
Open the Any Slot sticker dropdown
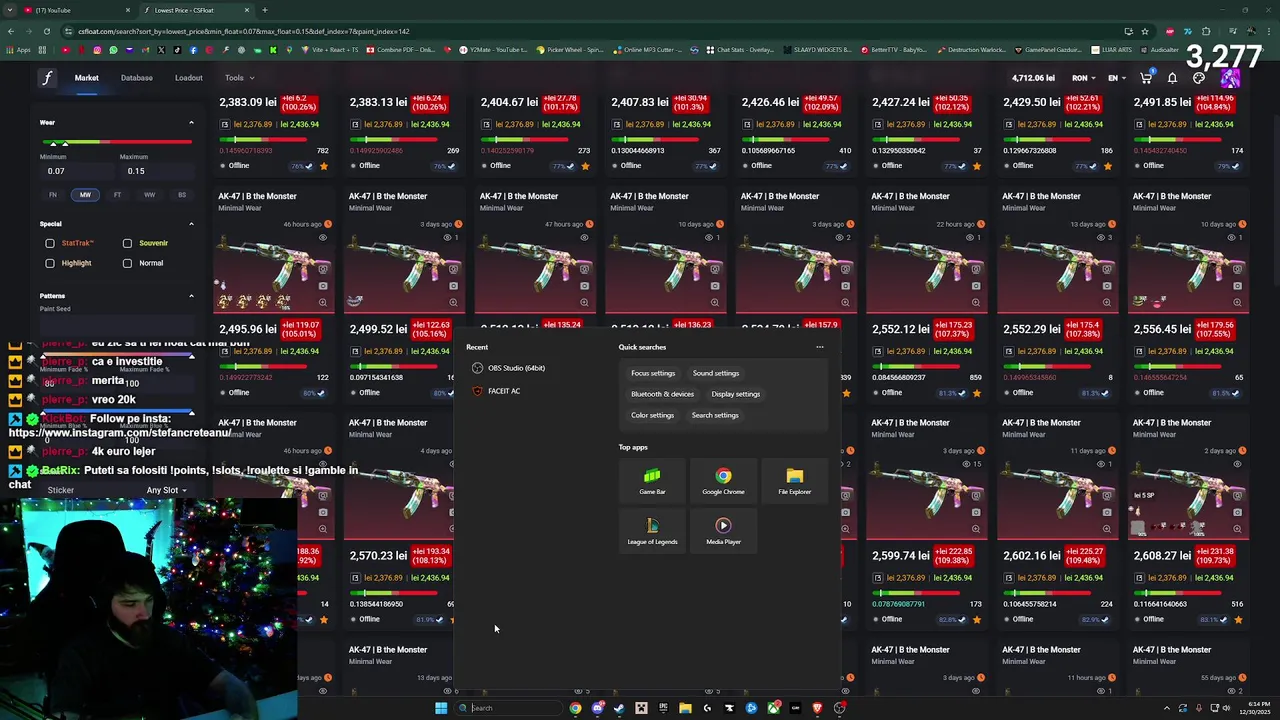click(x=166, y=490)
